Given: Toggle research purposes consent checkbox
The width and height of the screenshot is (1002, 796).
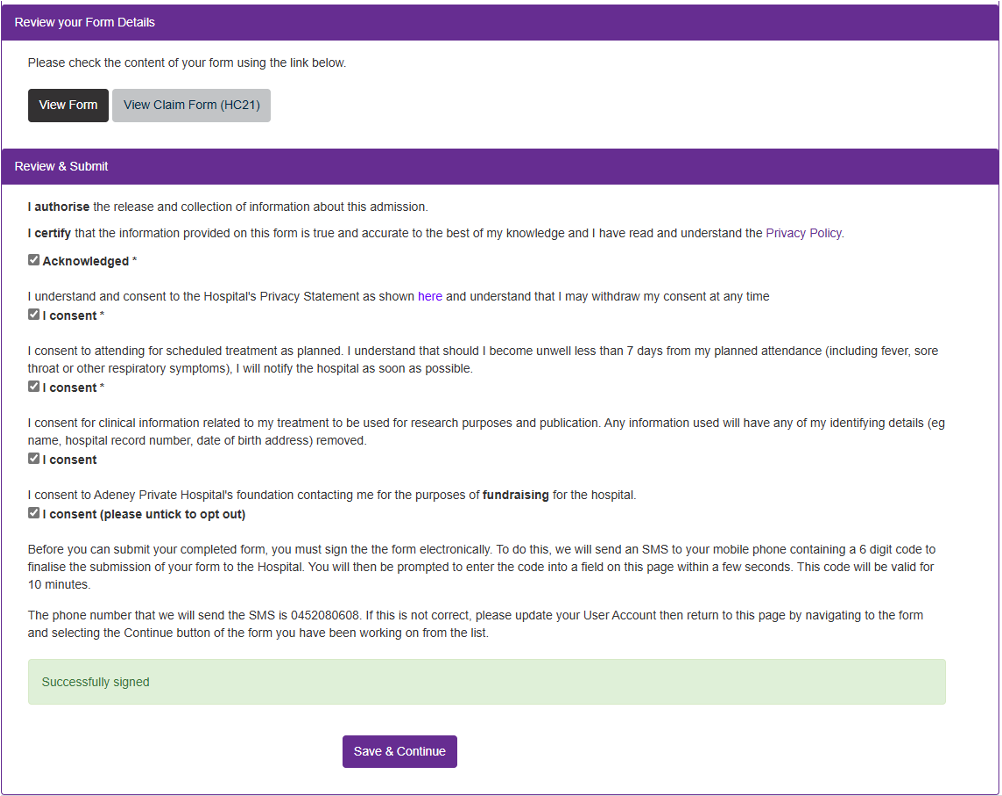Looking at the screenshot, I should click(x=34, y=459).
